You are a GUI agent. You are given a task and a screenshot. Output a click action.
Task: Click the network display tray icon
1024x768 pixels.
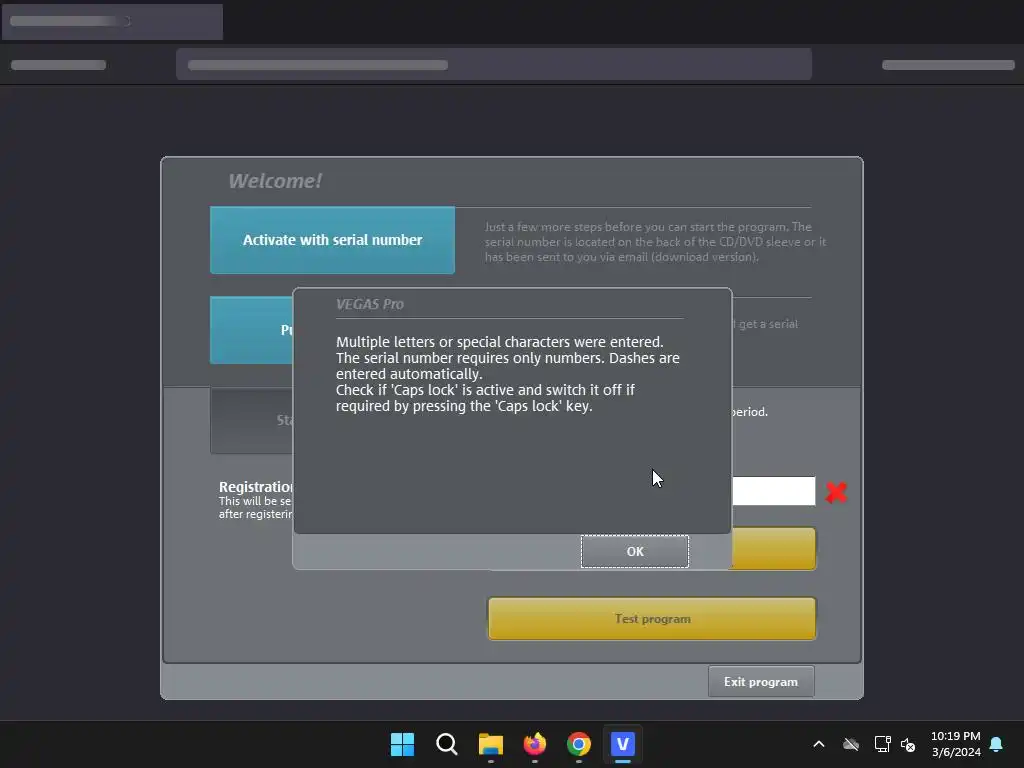[882, 744]
